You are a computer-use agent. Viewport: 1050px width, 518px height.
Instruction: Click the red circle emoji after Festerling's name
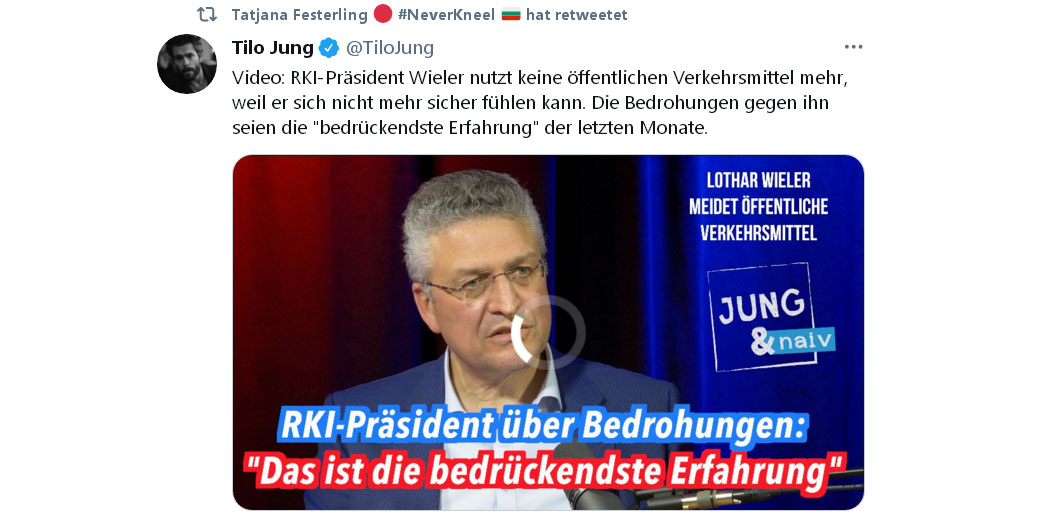383,14
